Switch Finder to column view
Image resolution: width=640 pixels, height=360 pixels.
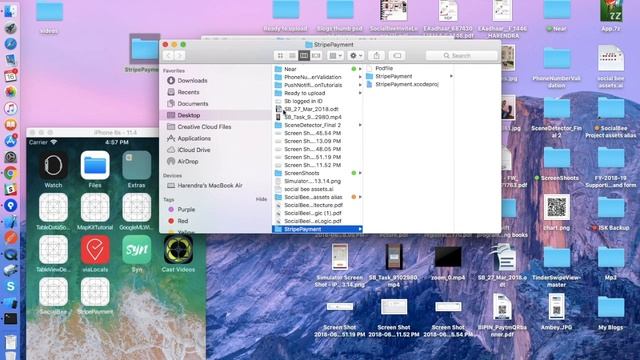click(304, 56)
